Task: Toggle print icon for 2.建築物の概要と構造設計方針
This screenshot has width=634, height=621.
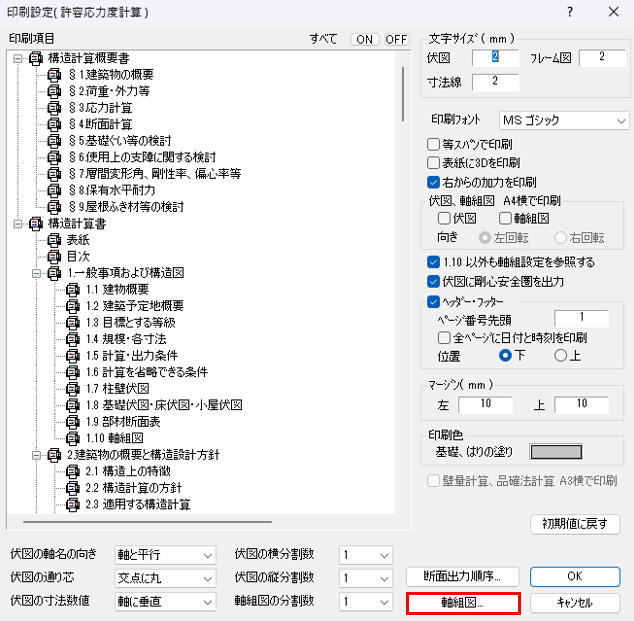Action: coord(54,455)
